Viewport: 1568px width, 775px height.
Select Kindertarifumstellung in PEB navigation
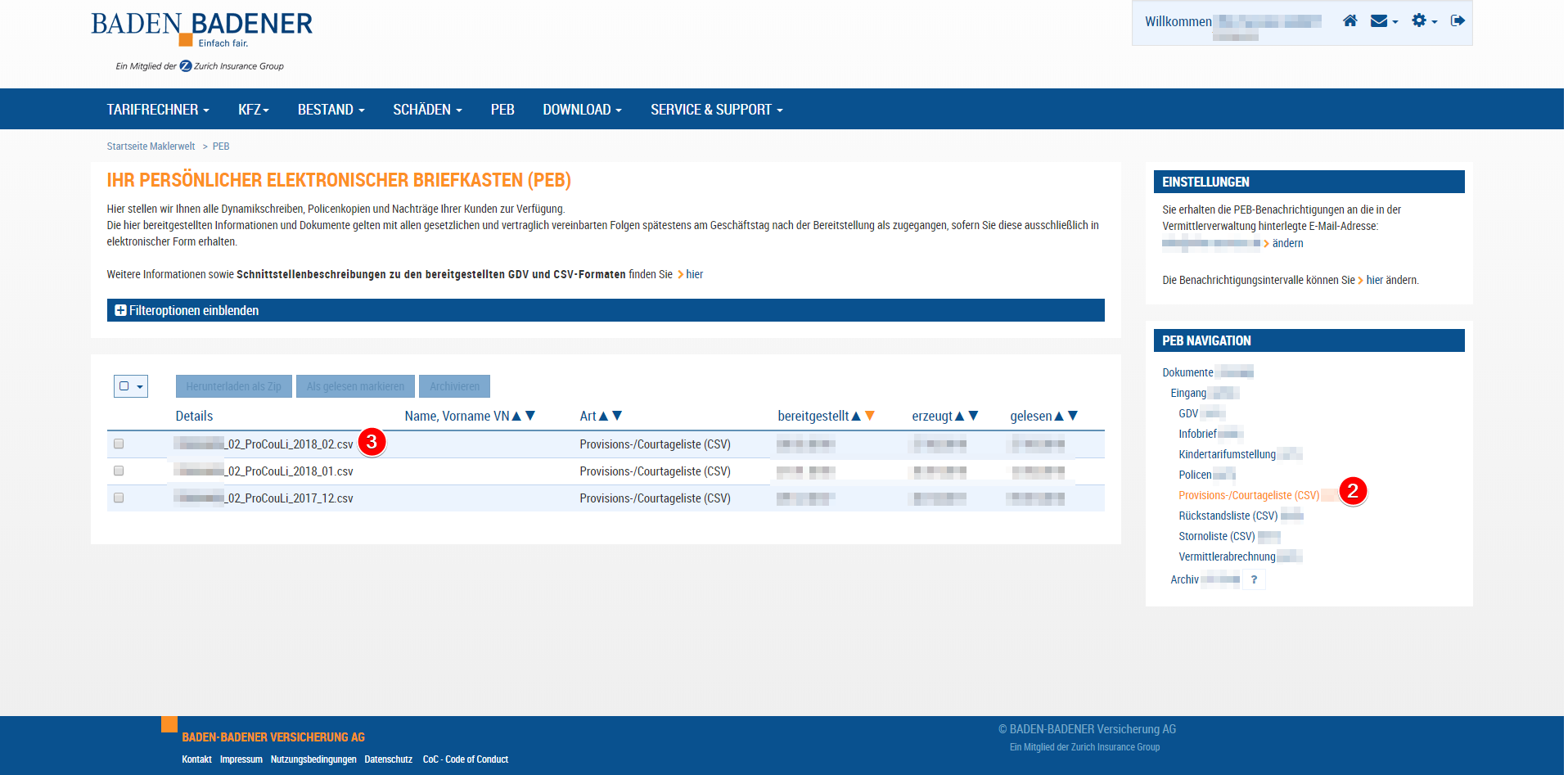coord(1227,454)
